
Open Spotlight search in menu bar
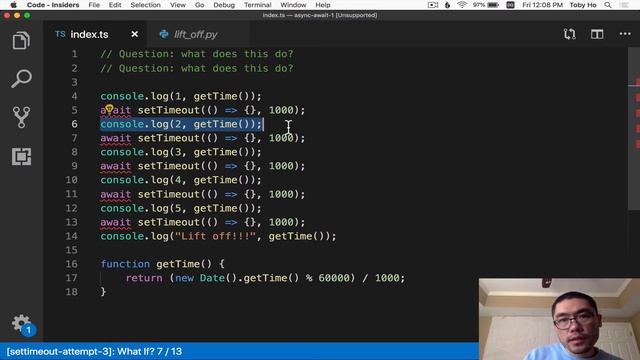(608, 5)
